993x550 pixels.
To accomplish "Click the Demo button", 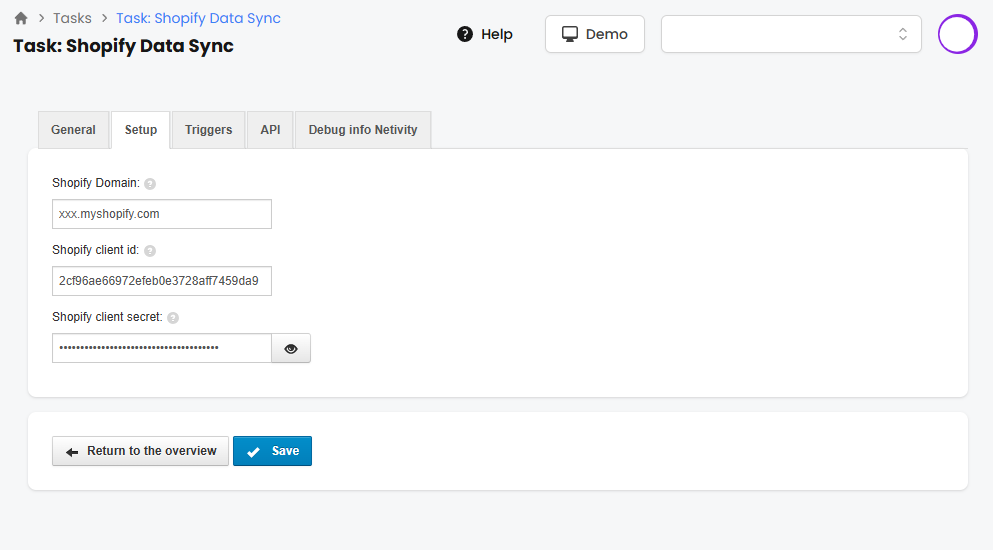I will pyautogui.click(x=595, y=34).
